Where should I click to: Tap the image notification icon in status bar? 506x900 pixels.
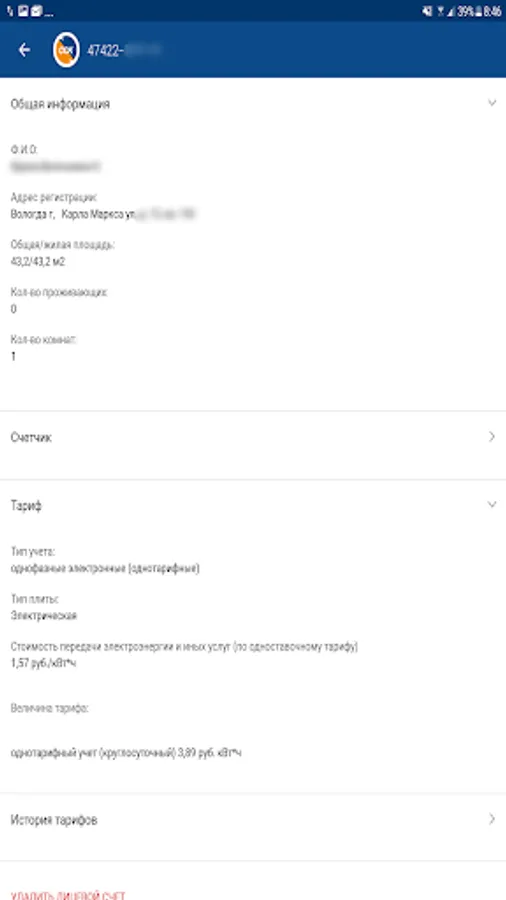(x=23, y=11)
